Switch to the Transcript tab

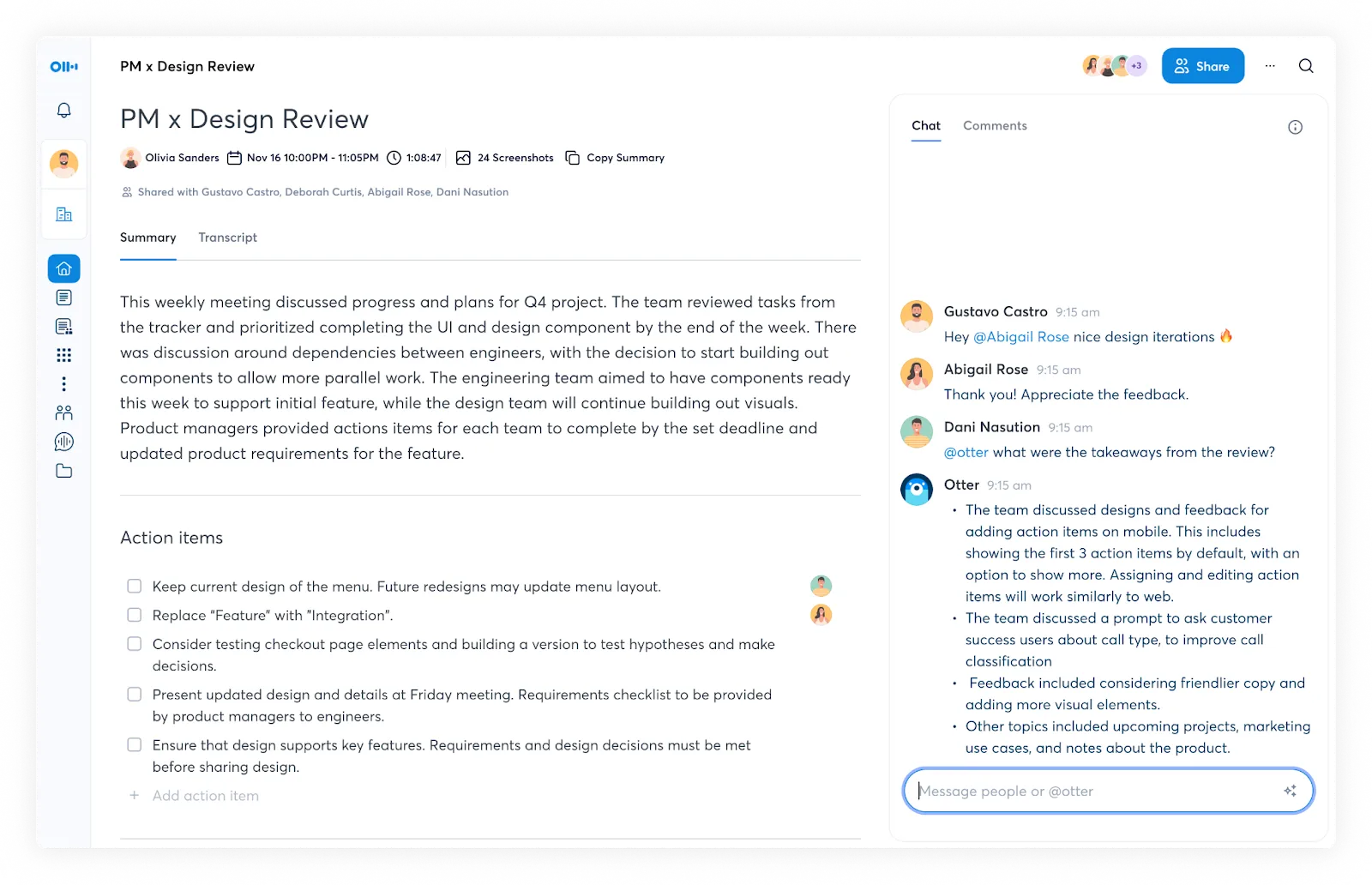(227, 238)
